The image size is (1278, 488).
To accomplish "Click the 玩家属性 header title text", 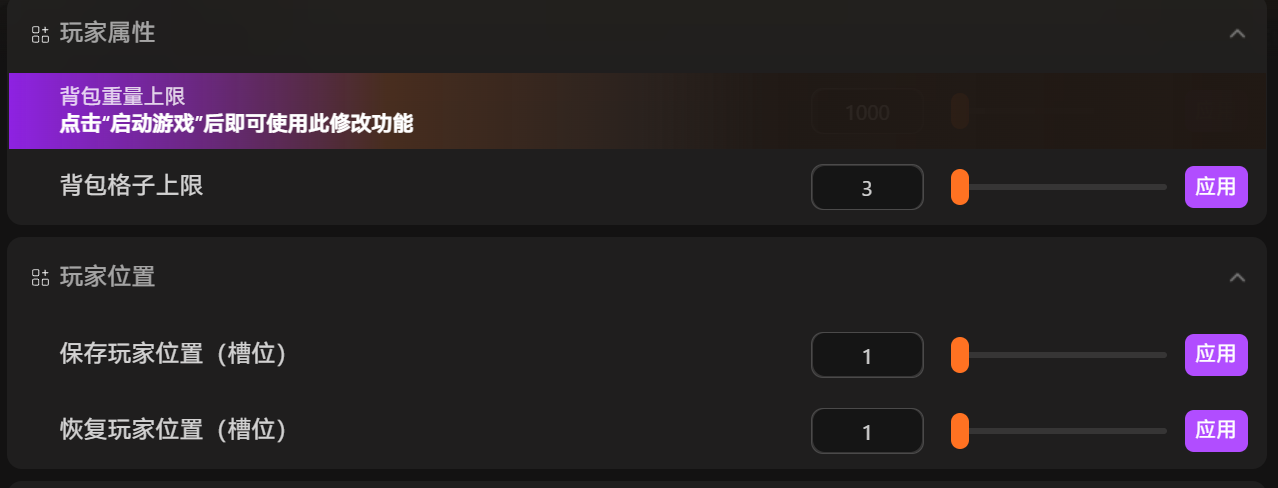I will coord(107,33).
